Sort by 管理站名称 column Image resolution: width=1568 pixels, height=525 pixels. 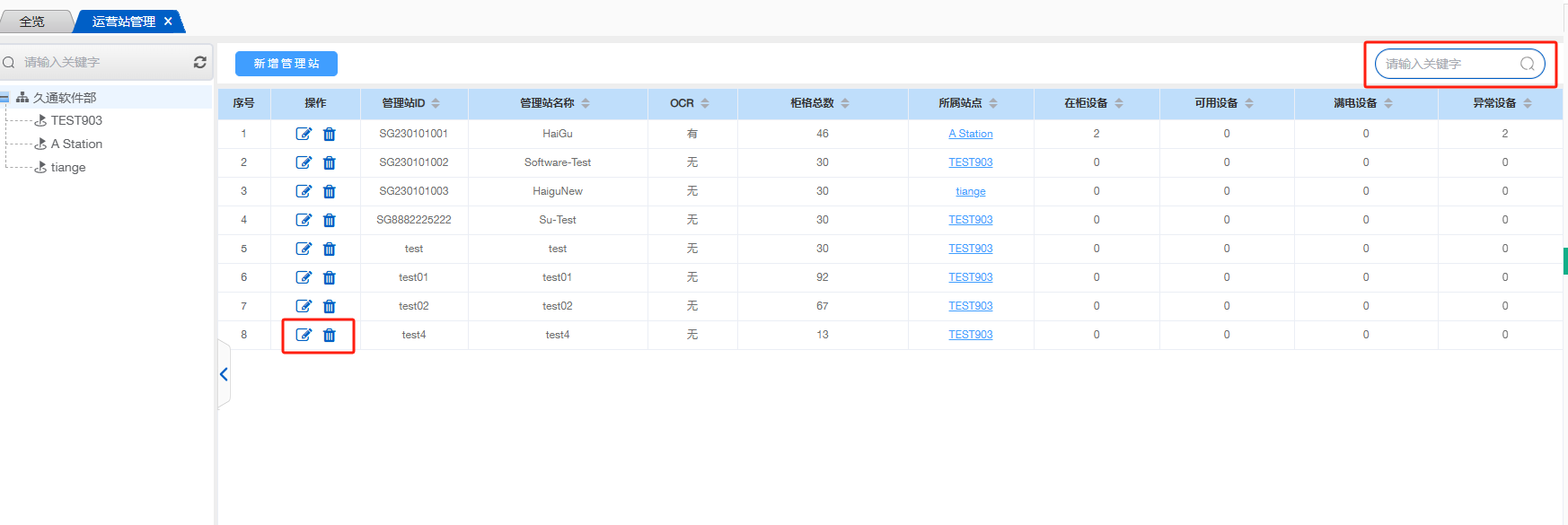586,103
